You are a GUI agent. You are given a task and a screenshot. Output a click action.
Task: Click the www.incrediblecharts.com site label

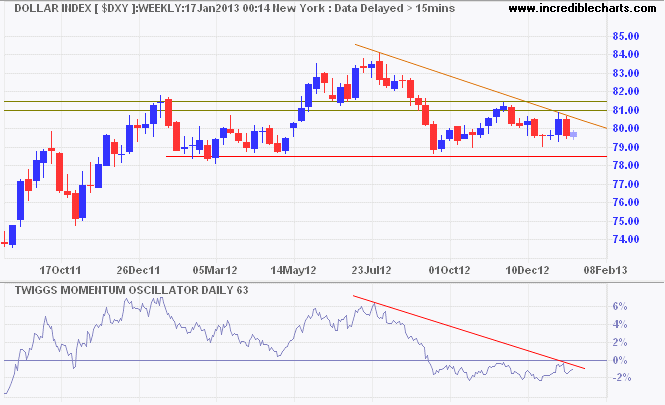(582, 8)
